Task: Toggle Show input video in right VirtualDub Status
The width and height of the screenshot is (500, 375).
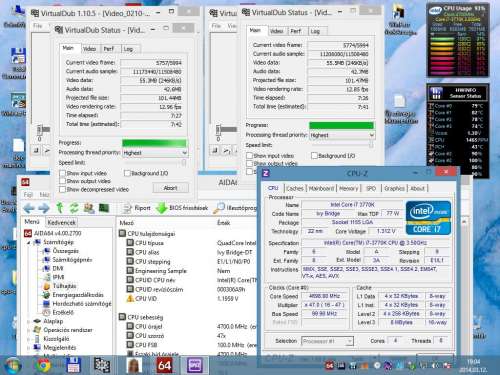Action: pos(249,156)
